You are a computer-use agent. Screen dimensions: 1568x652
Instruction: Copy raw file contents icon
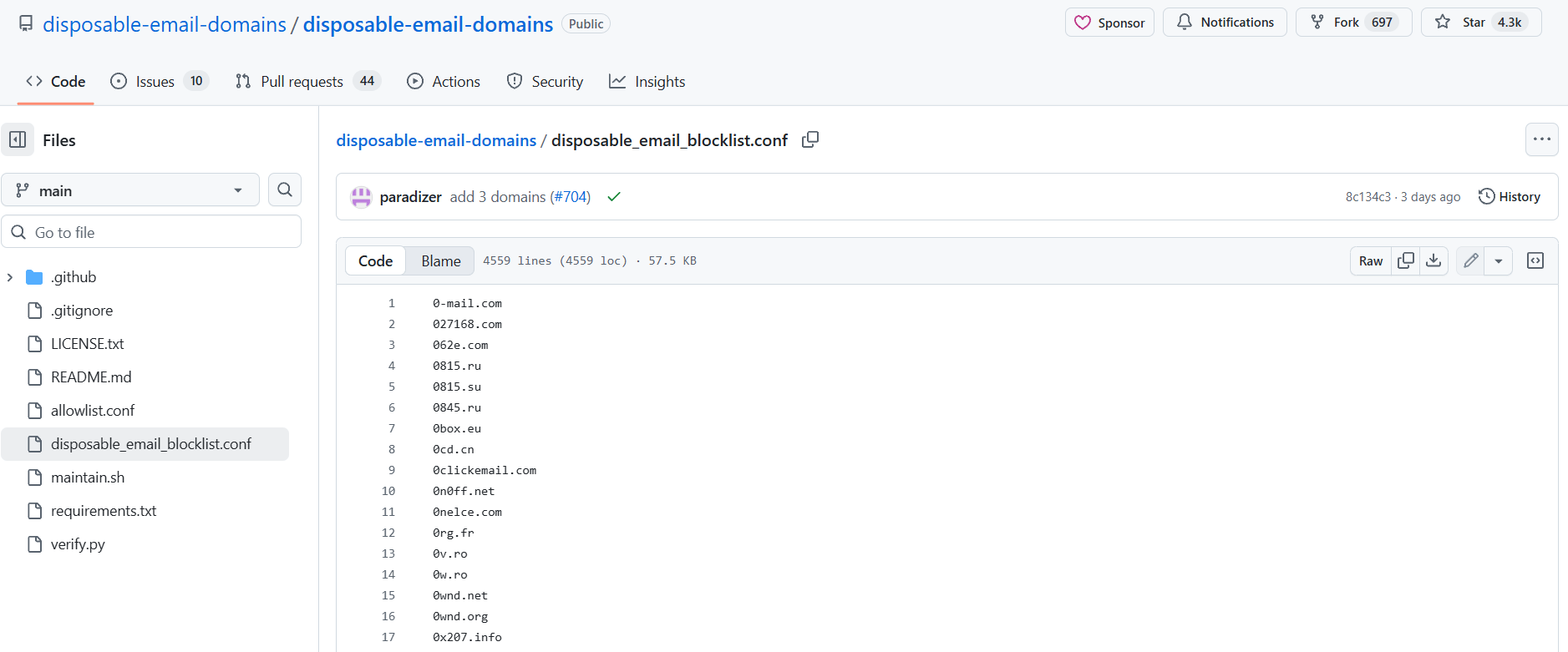1406,260
